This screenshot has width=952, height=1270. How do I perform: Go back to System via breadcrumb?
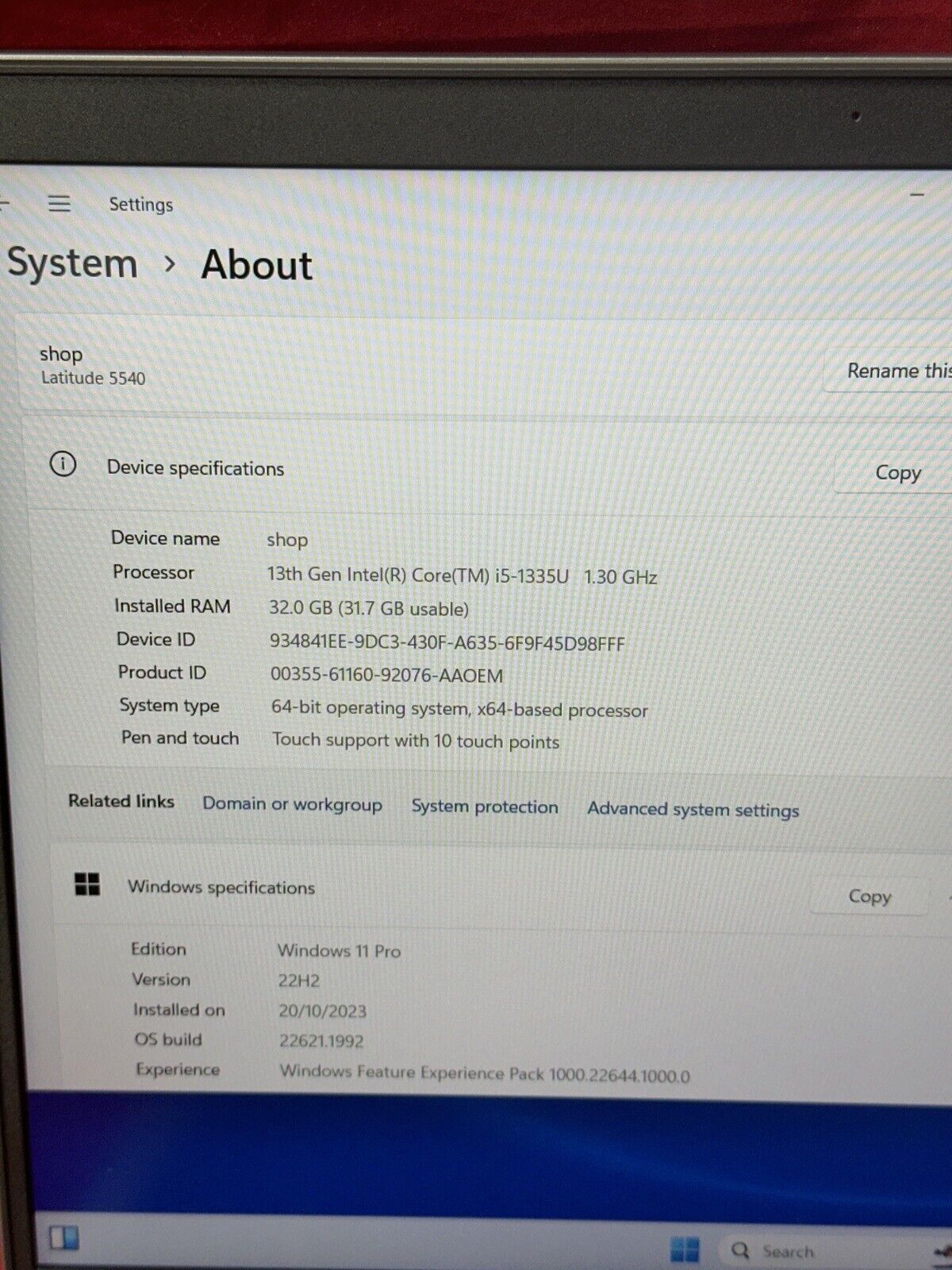click(72, 264)
